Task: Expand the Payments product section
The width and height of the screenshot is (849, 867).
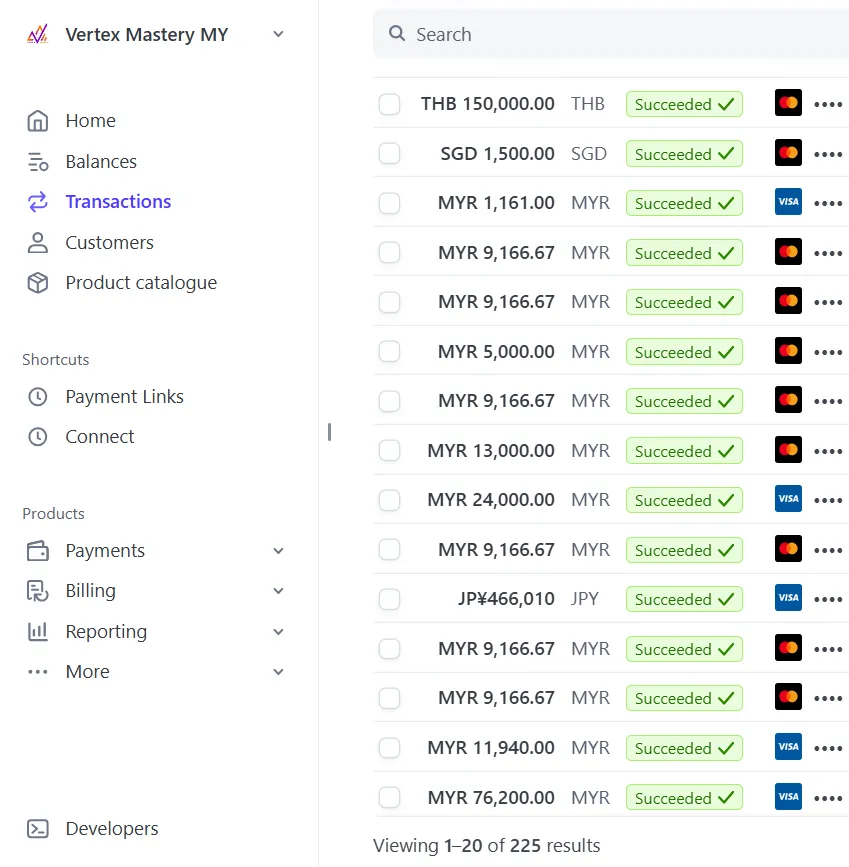Action: pos(278,551)
